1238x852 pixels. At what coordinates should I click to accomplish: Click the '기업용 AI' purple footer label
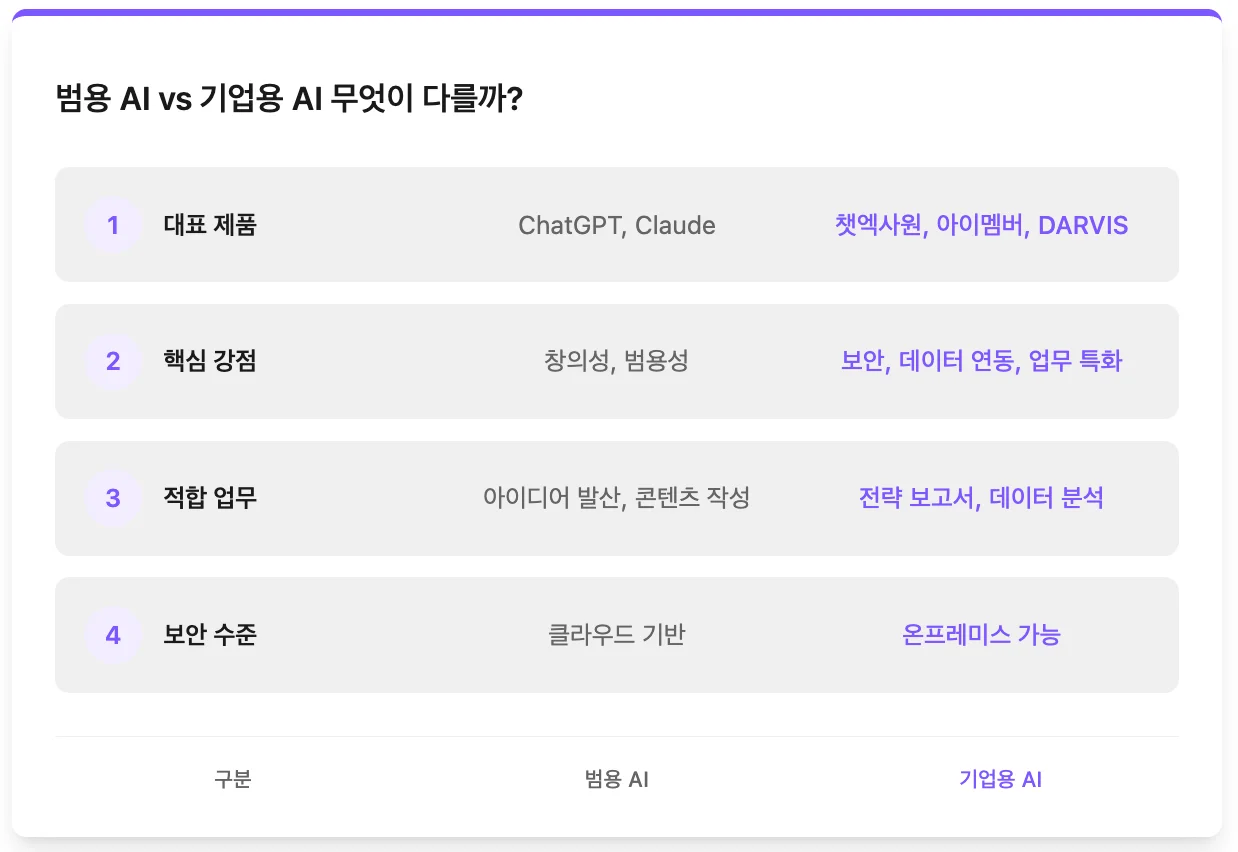pos(1000,780)
